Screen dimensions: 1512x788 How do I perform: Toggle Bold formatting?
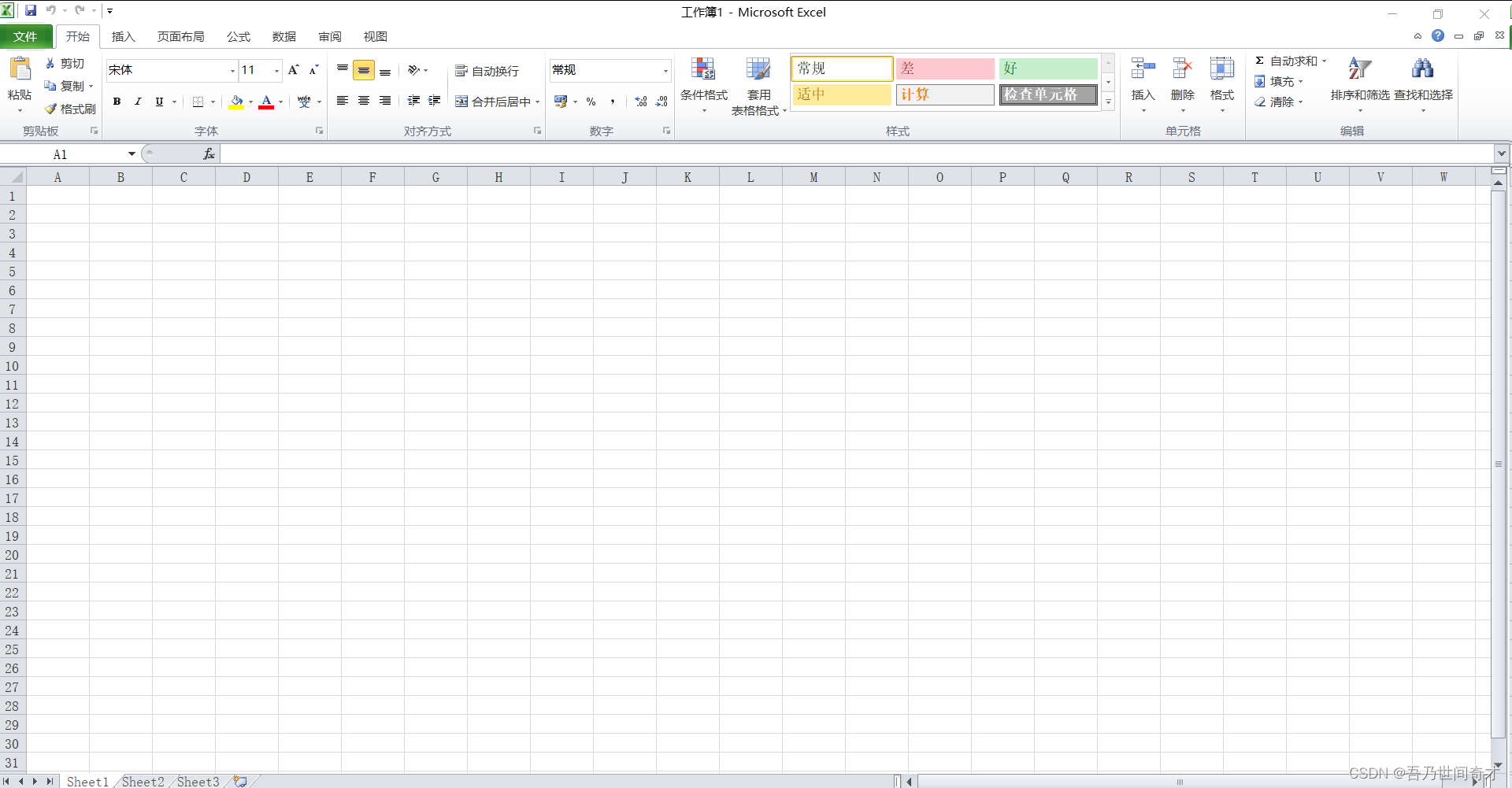[117, 102]
